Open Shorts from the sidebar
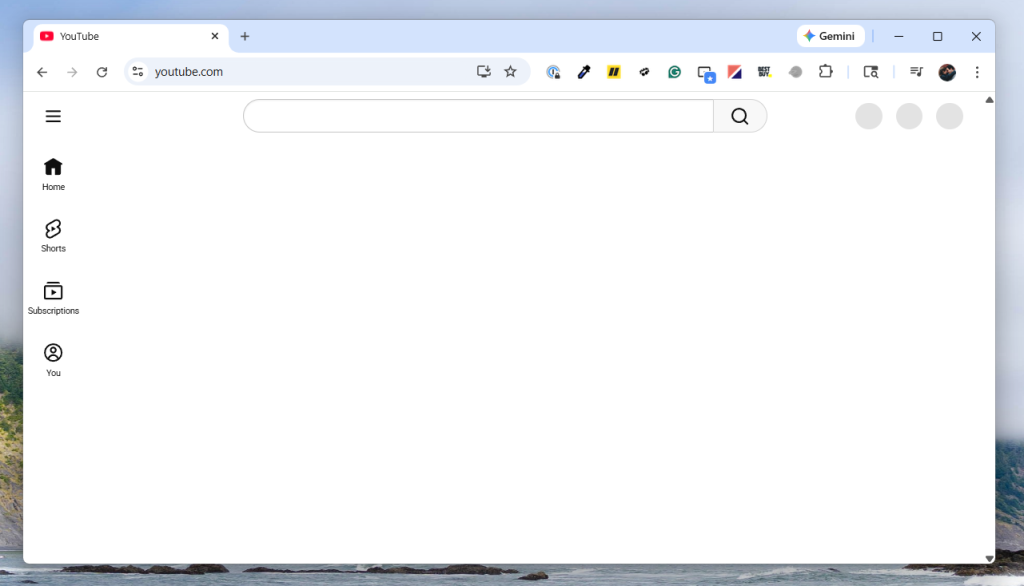Image resolution: width=1024 pixels, height=586 pixels. coord(53,235)
